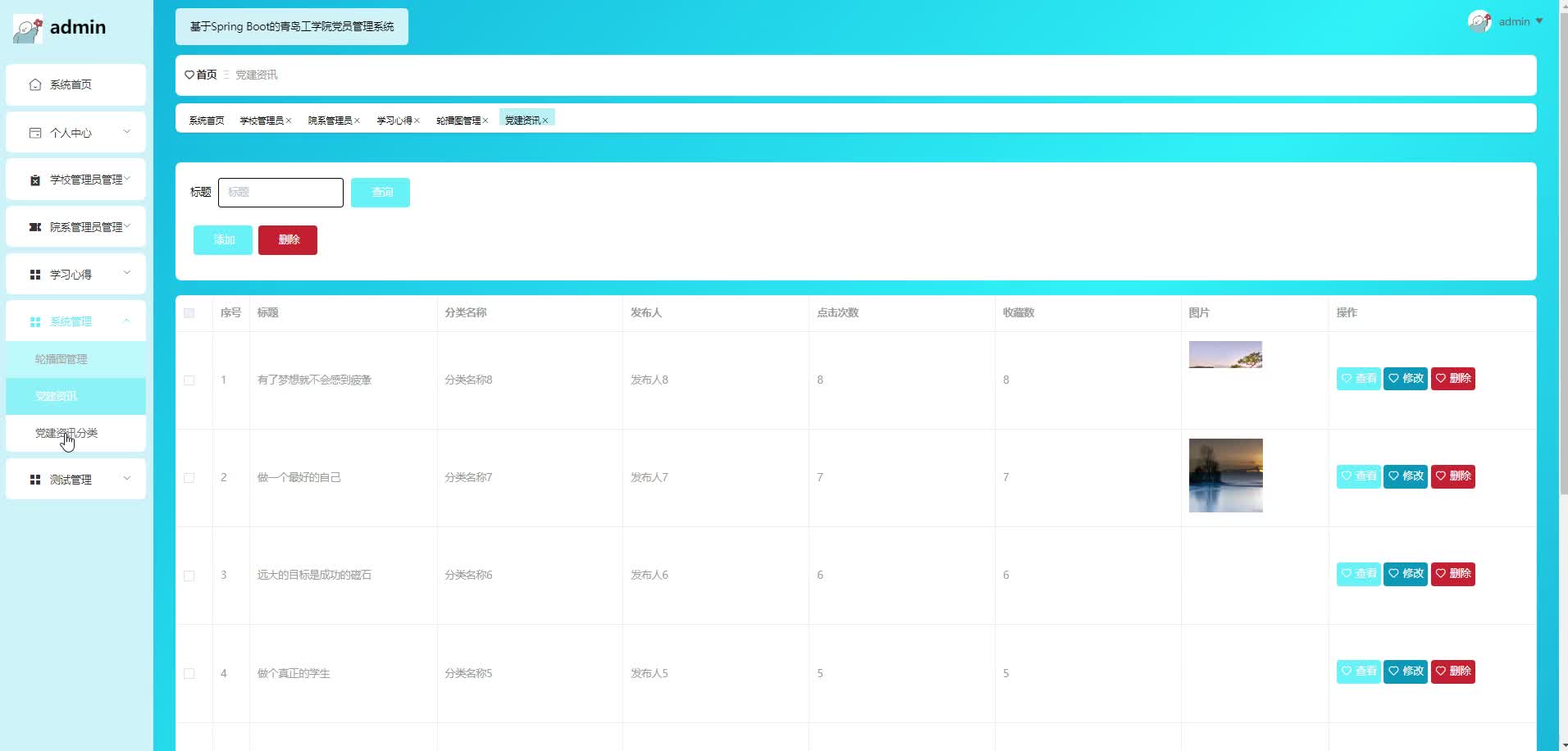This screenshot has height=751, width=1568.
Task: Click the admin logo avatar in sidebar
Action: [28, 29]
